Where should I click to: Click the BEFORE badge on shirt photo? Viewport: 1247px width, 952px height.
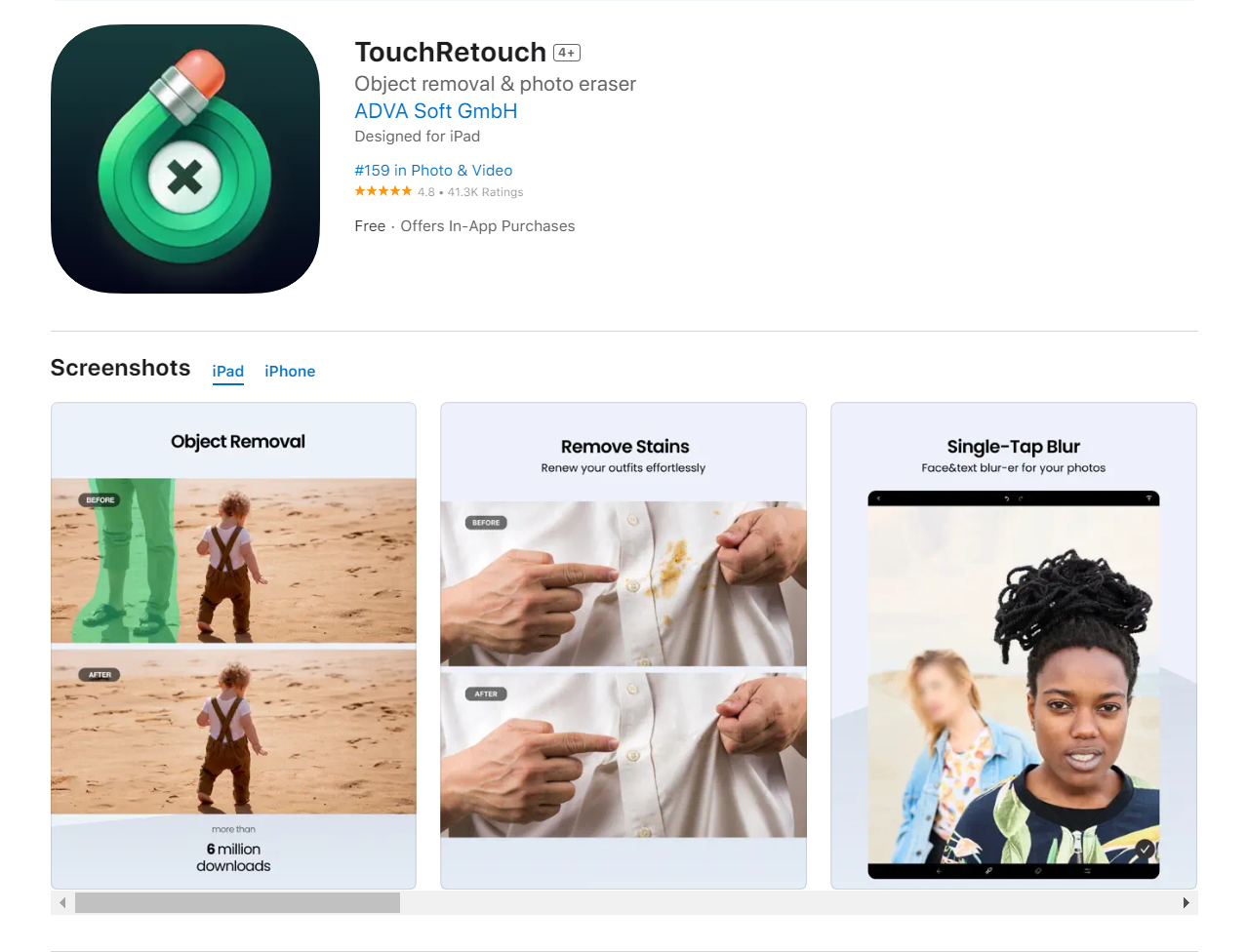click(x=486, y=523)
